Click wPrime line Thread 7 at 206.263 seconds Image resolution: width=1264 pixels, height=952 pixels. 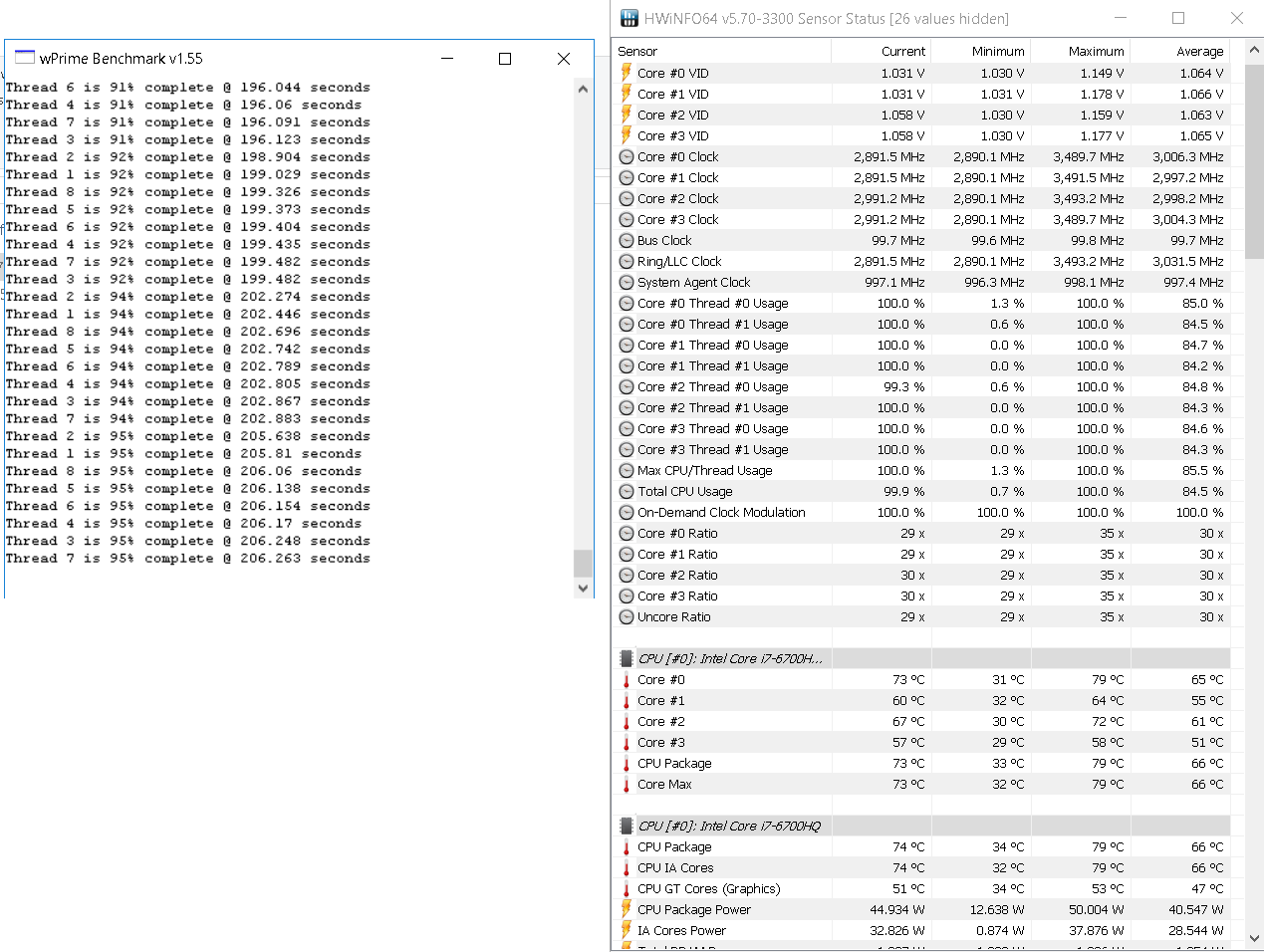coord(187,559)
